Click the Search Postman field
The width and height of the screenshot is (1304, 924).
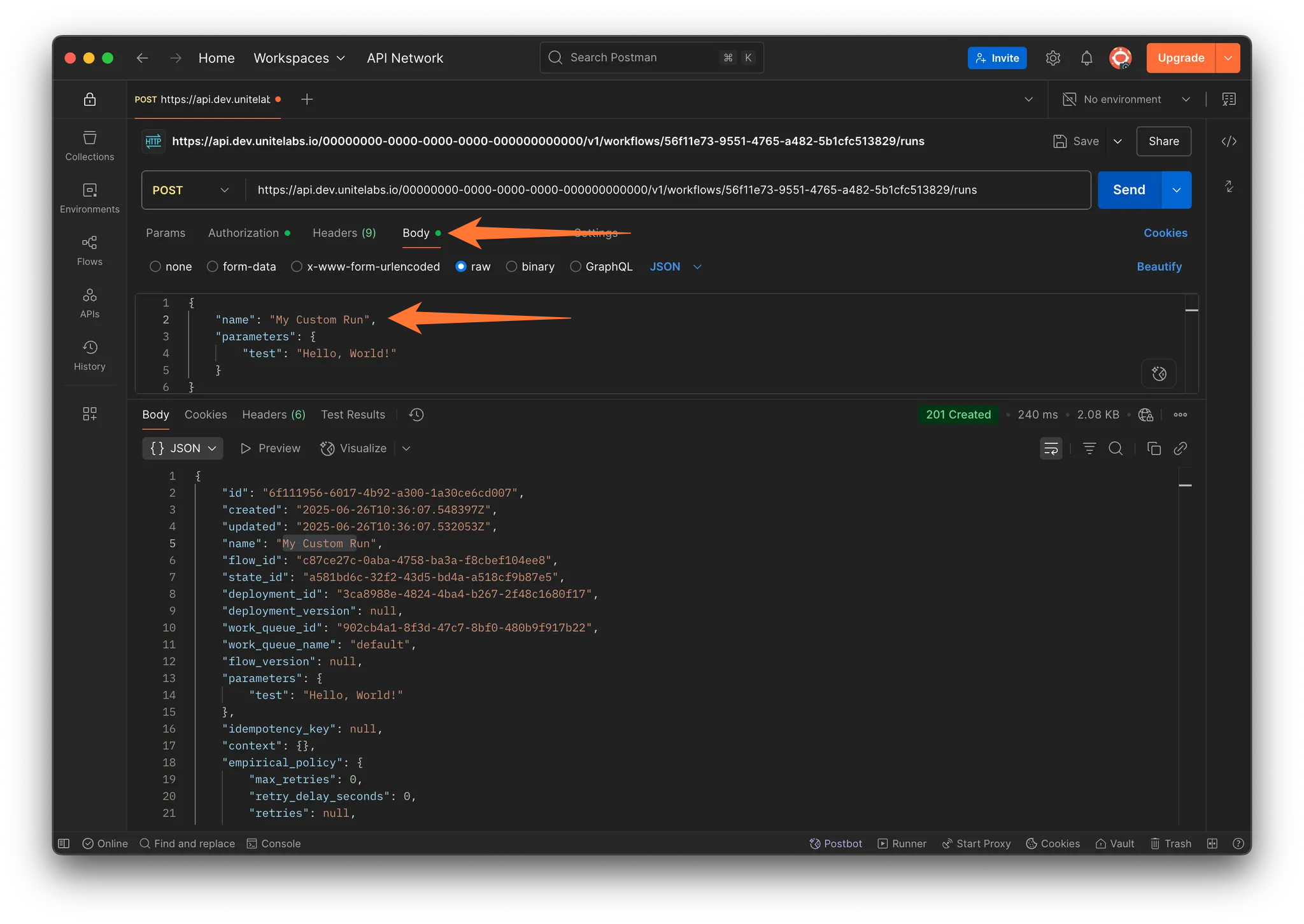[651, 58]
